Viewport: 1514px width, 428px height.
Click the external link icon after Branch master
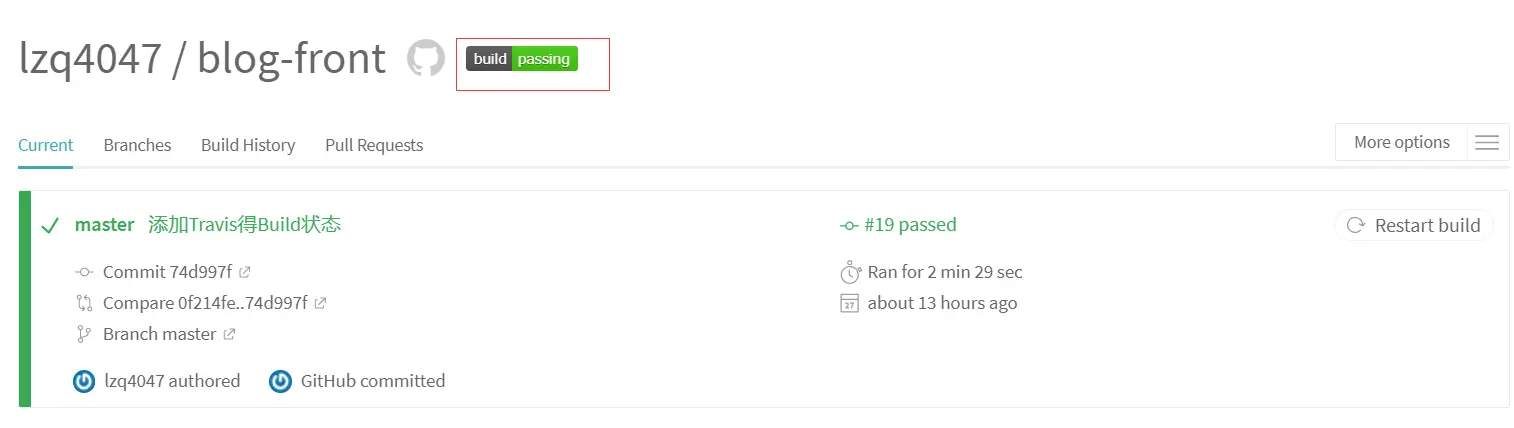pyautogui.click(x=229, y=334)
